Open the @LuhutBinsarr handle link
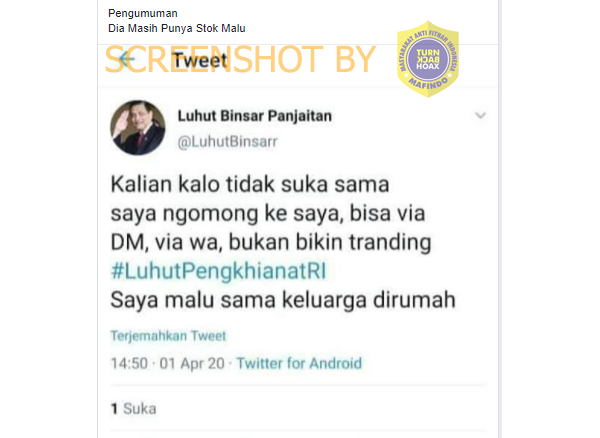 [x=227, y=142]
